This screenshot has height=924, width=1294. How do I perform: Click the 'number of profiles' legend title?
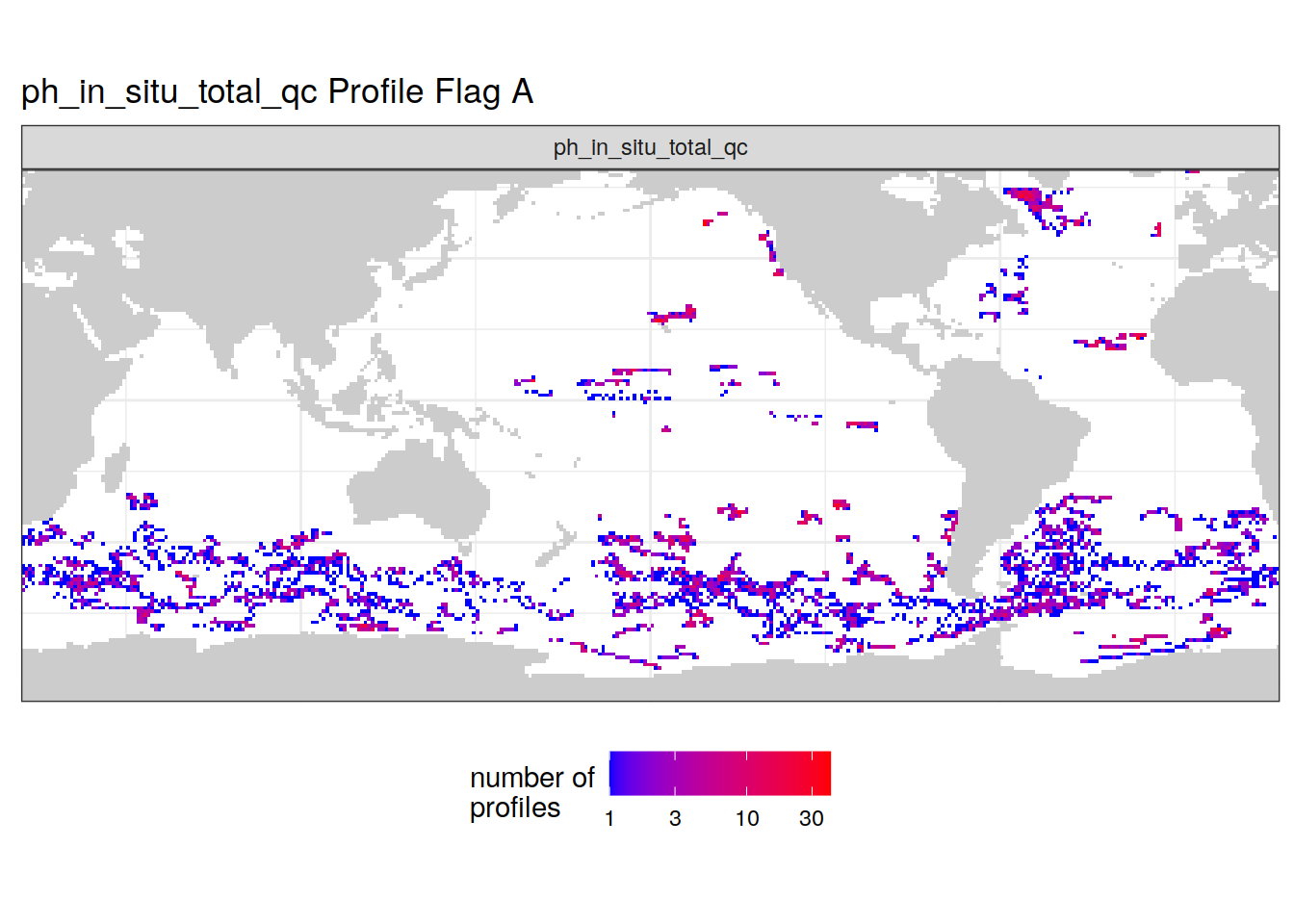point(531,792)
